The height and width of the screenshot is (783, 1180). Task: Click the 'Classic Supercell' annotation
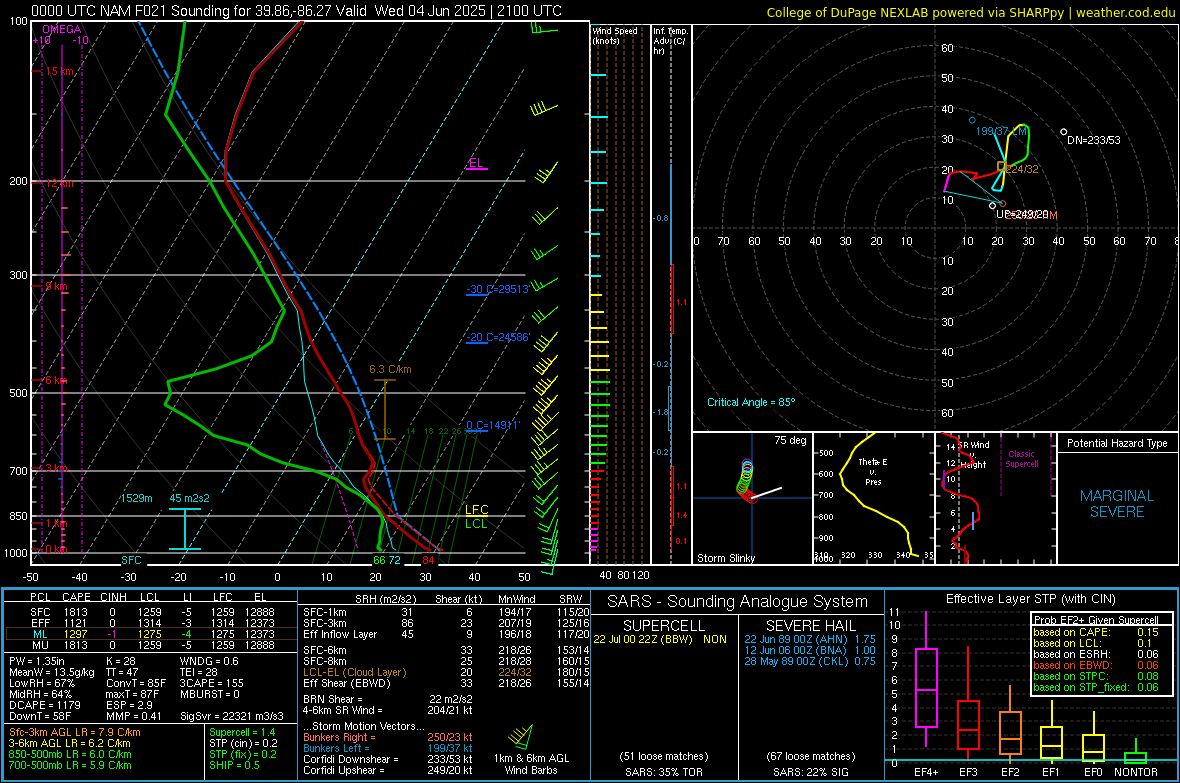pyautogui.click(x=1021, y=459)
